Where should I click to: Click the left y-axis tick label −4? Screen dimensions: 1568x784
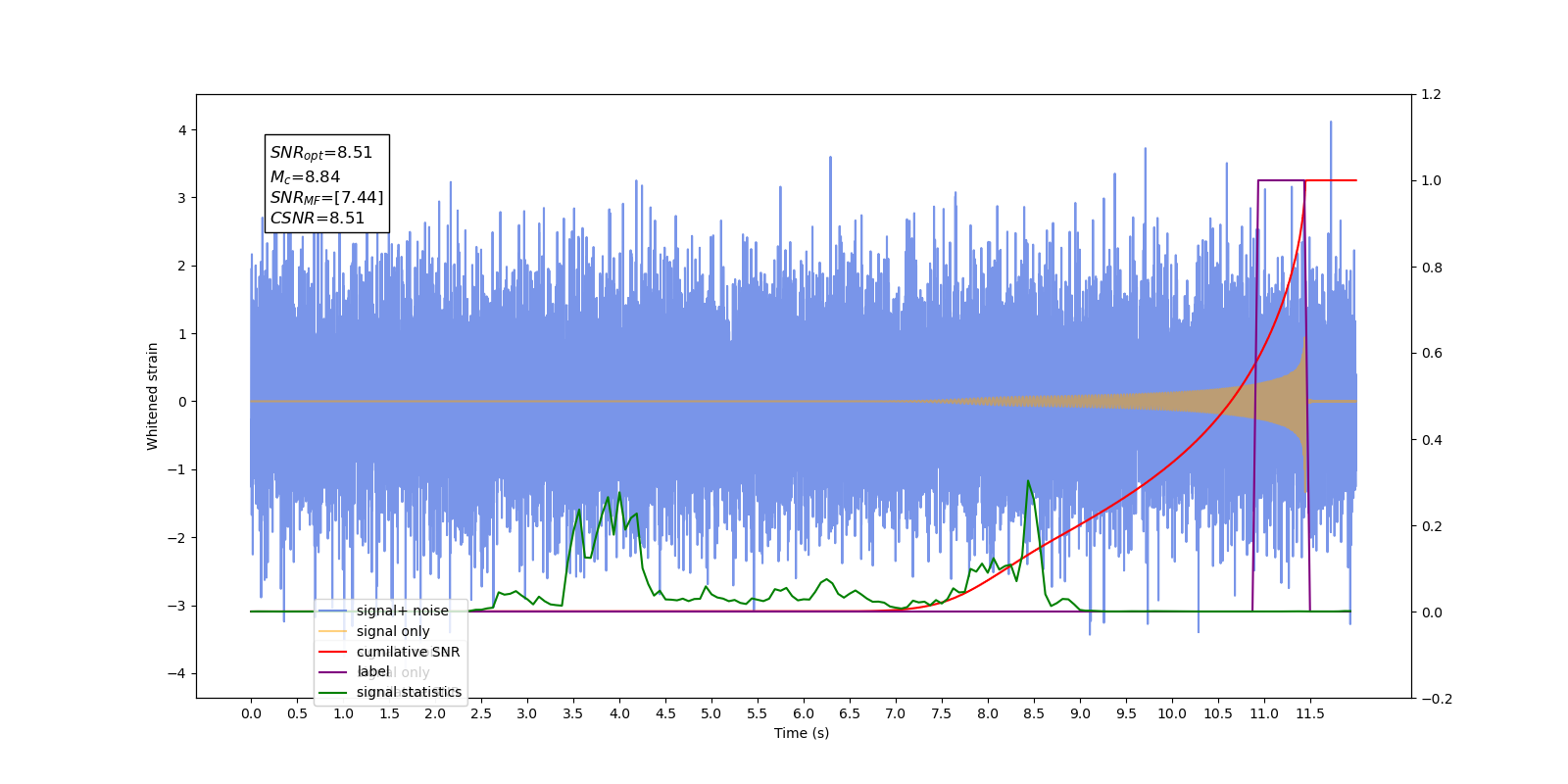pos(178,673)
